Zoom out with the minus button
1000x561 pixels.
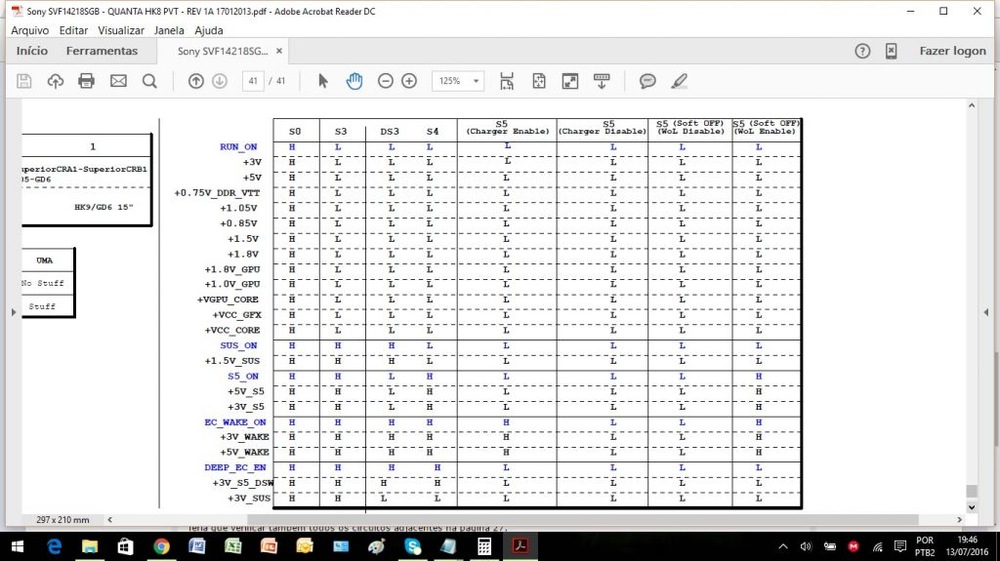[x=385, y=81]
